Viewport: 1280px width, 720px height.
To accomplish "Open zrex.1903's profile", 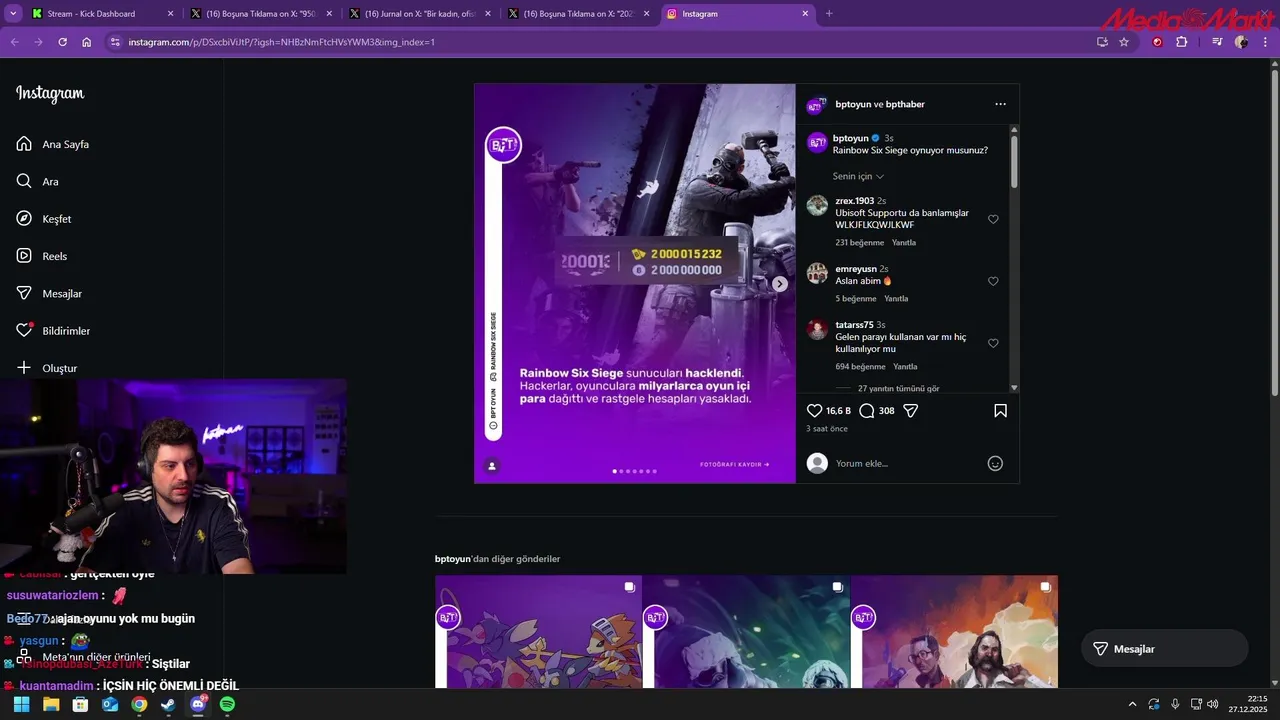I will [854, 201].
